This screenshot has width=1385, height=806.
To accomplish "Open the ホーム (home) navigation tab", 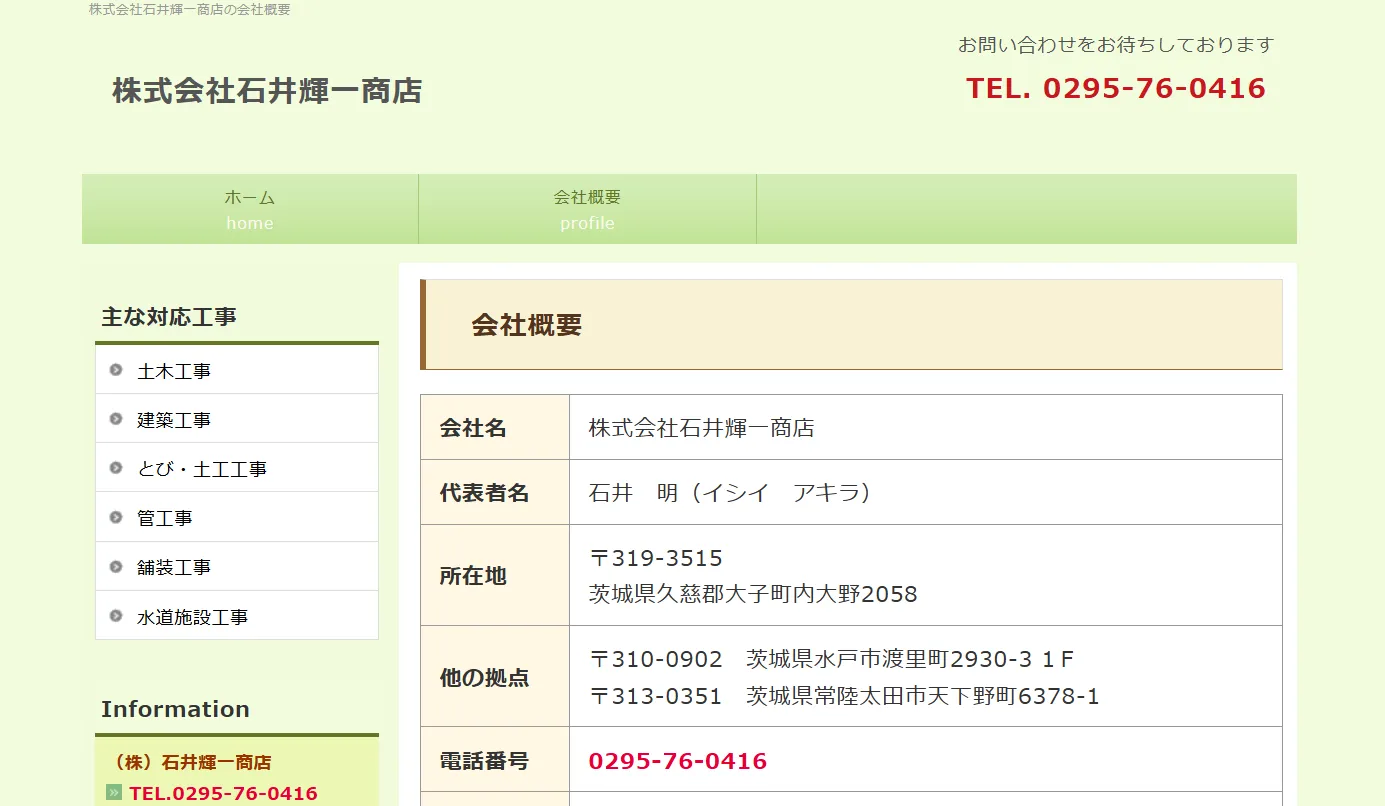I will [250, 209].
